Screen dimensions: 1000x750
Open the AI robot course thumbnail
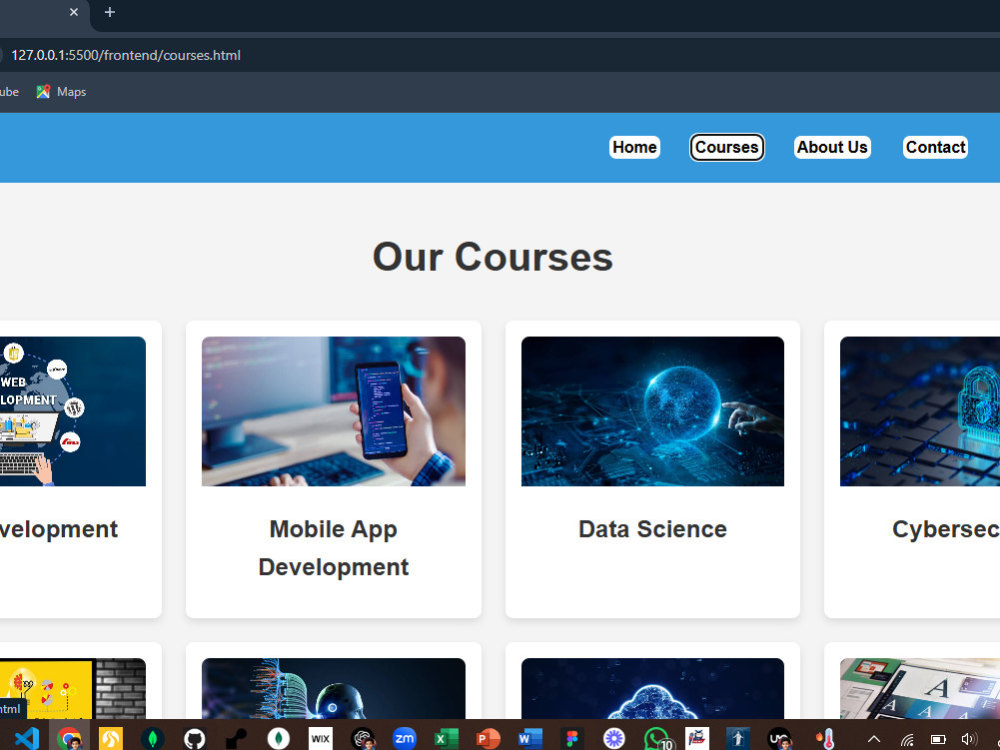334,689
